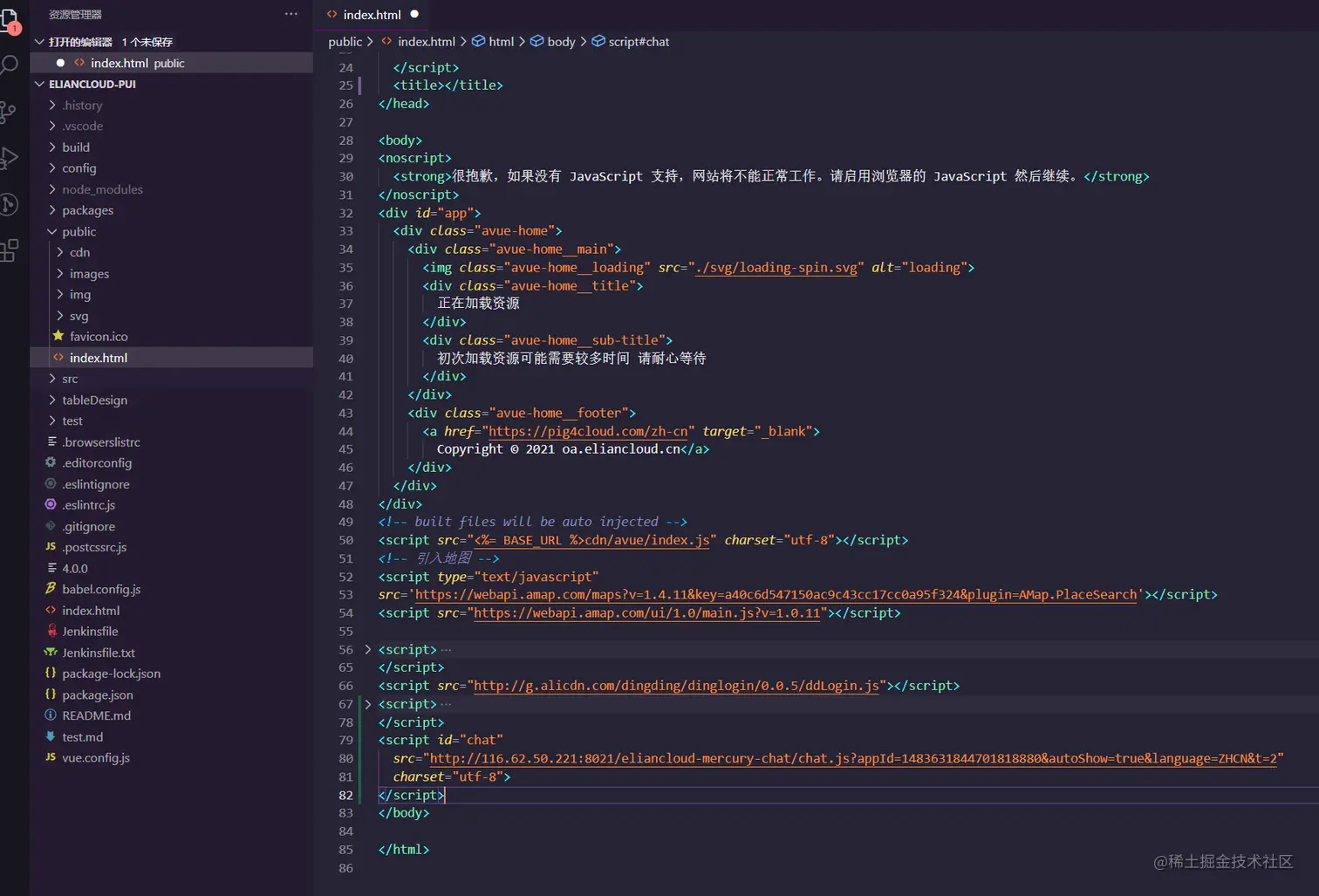Expand the tableDesign folder

[94, 400]
